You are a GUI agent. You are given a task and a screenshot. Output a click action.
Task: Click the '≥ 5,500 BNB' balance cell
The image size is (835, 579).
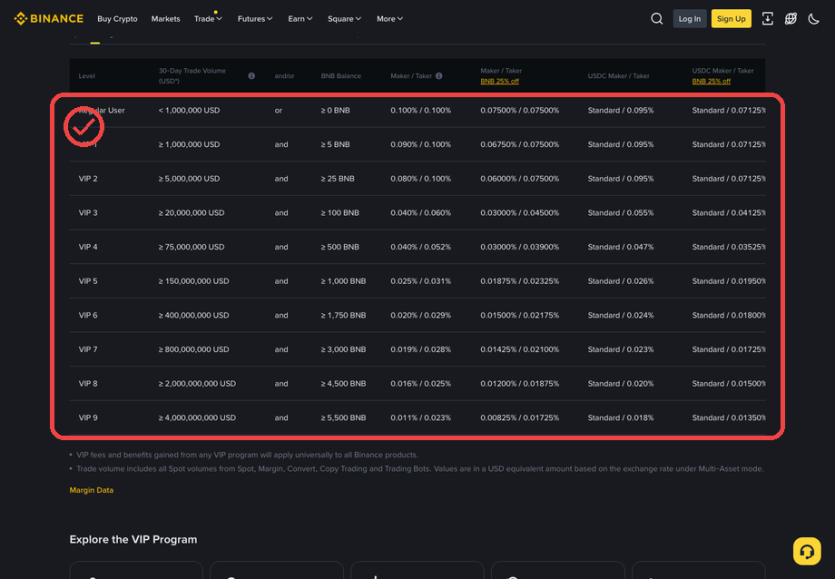pyautogui.click(x=343, y=417)
